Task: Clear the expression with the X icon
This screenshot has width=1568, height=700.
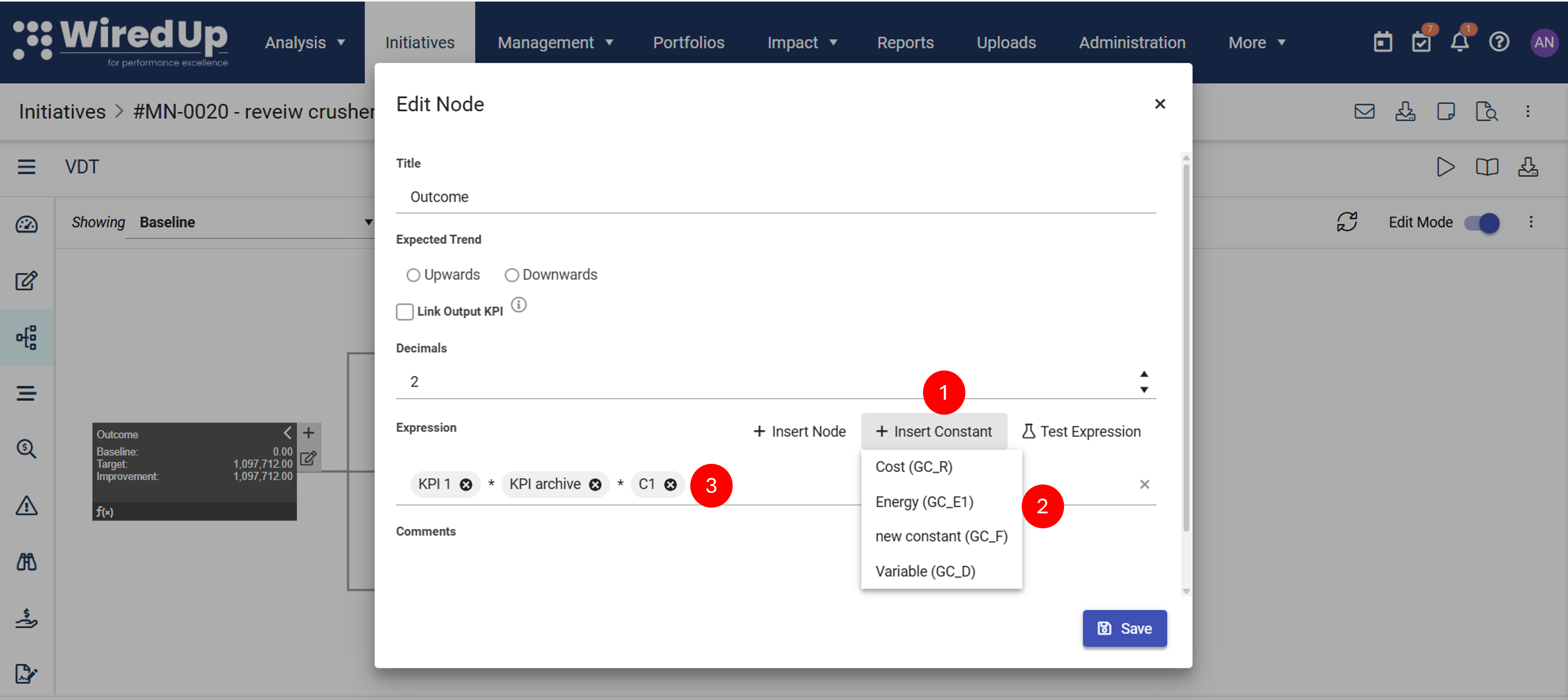Action: click(x=1144, y=484)
